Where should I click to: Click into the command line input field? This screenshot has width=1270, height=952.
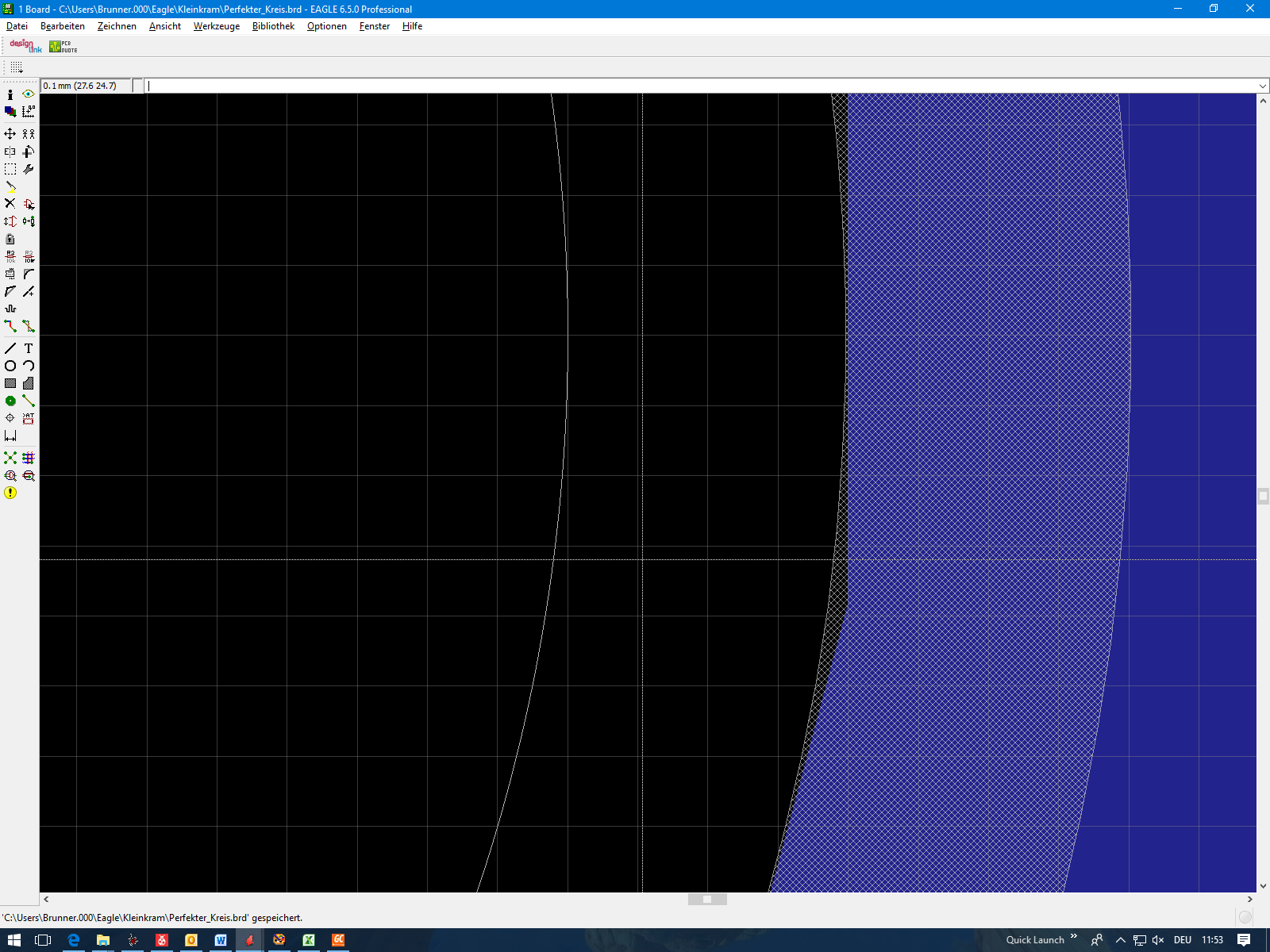700,86
